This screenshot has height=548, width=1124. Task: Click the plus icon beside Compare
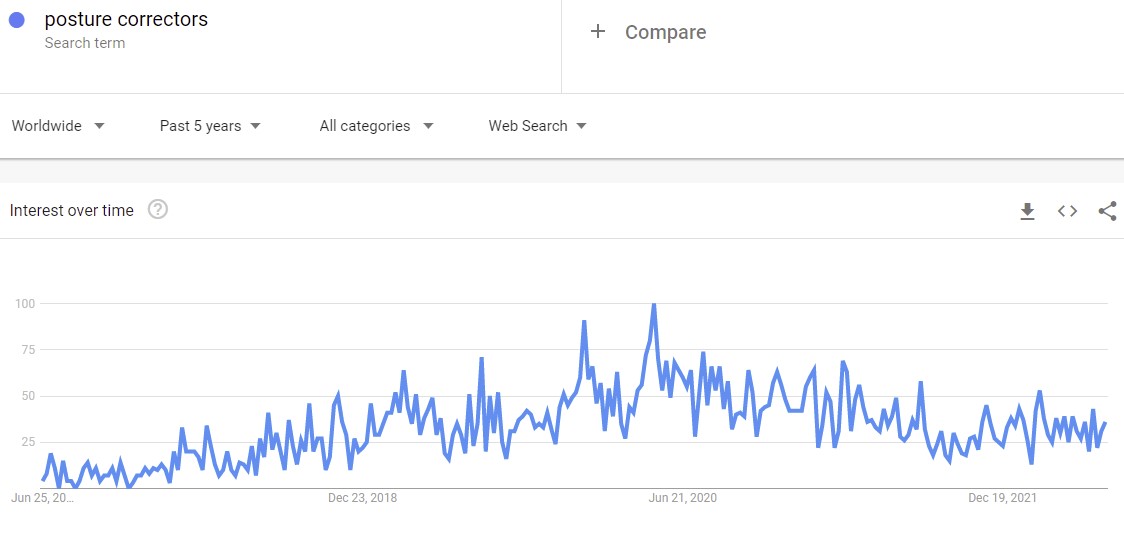[x=598, y=32]
